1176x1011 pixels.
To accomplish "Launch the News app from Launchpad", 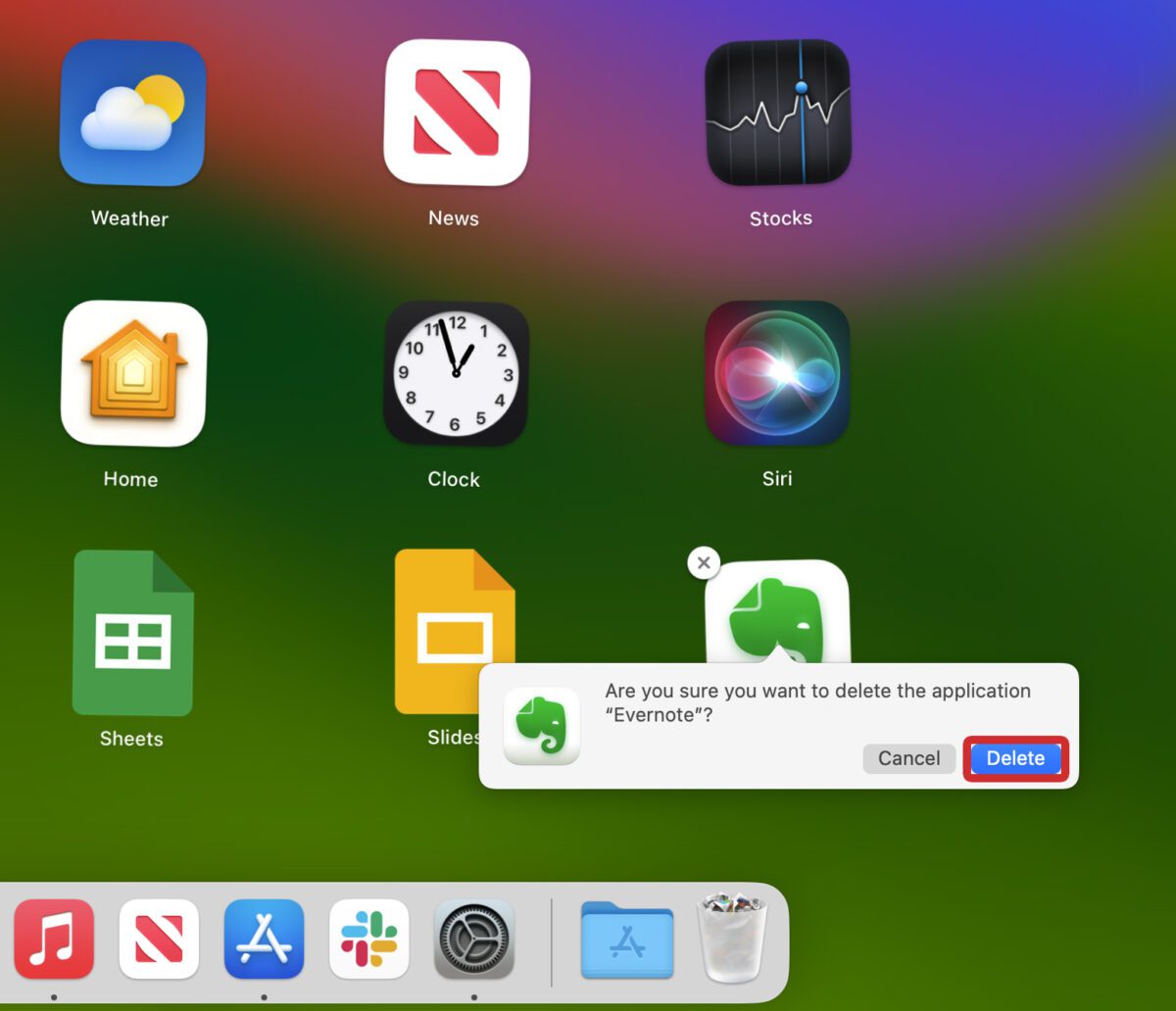I will pos(454,115).
